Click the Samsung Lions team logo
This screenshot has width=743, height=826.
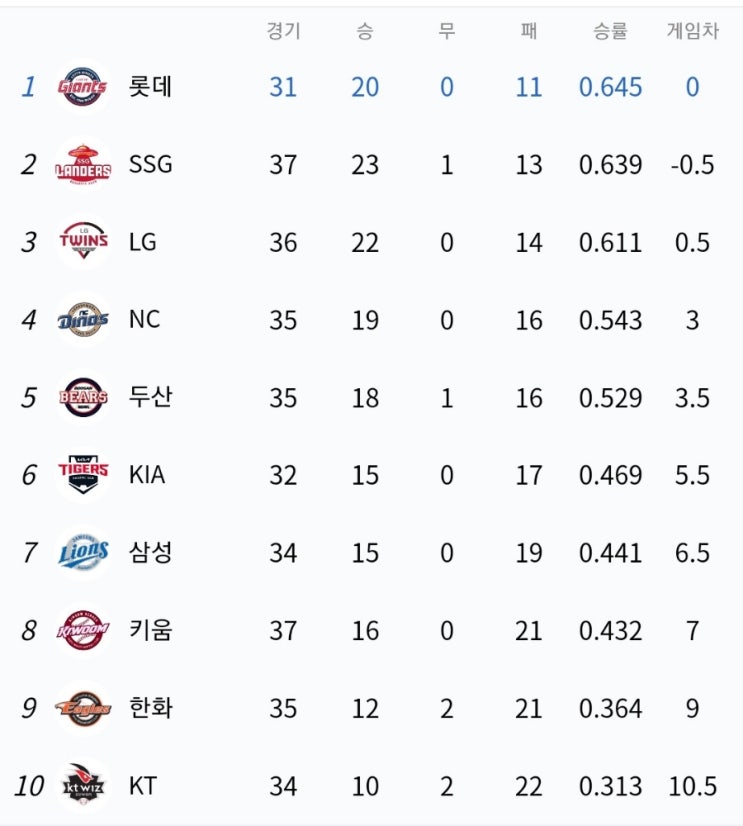[x=83, y=552]
